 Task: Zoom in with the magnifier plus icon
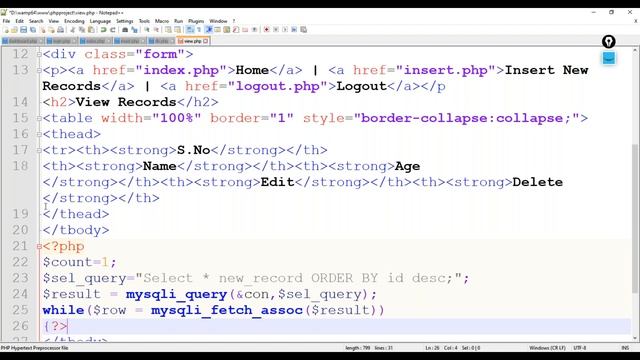[147, 30]
